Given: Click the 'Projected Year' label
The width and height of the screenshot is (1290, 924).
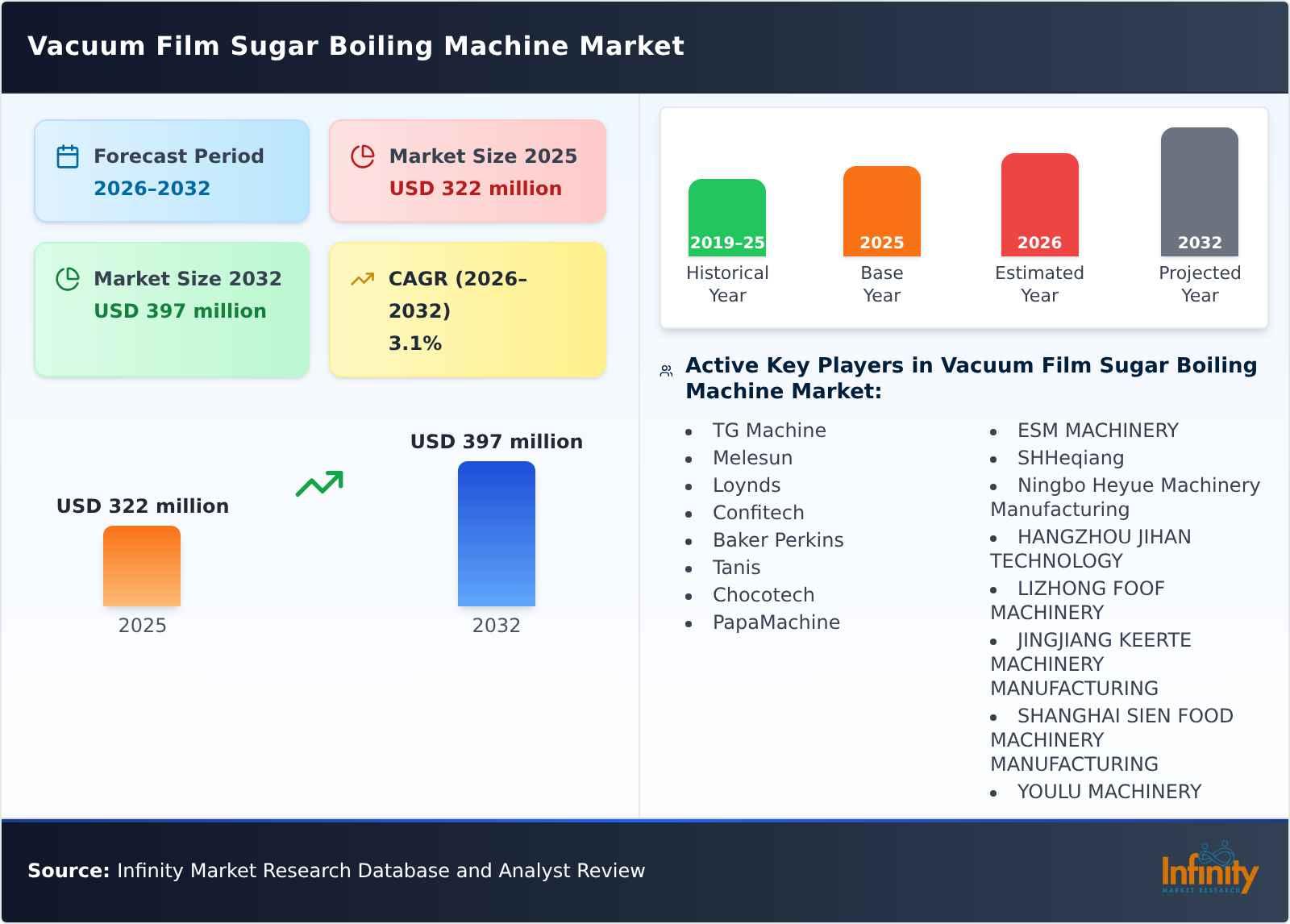Looking at the screenshot, I should click(x=1200, y=285).
